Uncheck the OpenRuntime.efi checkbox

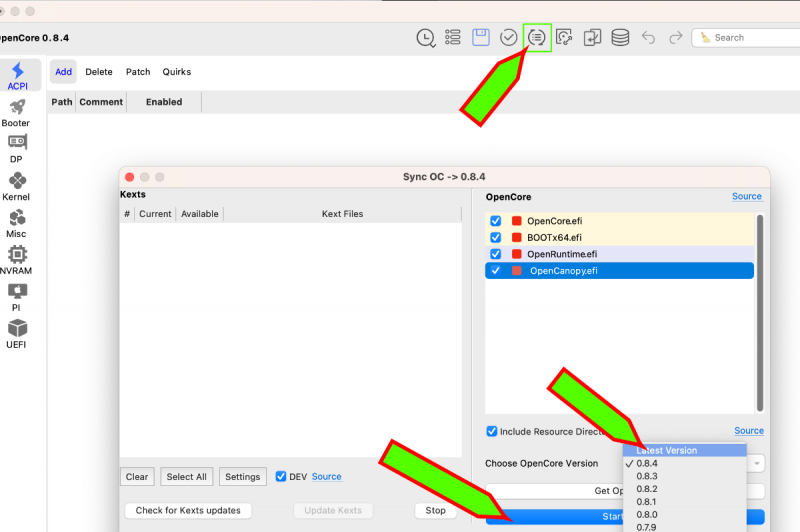click(495, 254)
